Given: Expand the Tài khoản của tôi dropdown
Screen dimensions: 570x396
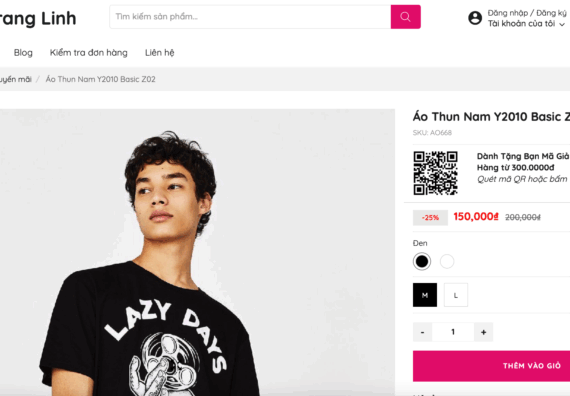Looking at the screenshot, I should (x=526, y=24).
